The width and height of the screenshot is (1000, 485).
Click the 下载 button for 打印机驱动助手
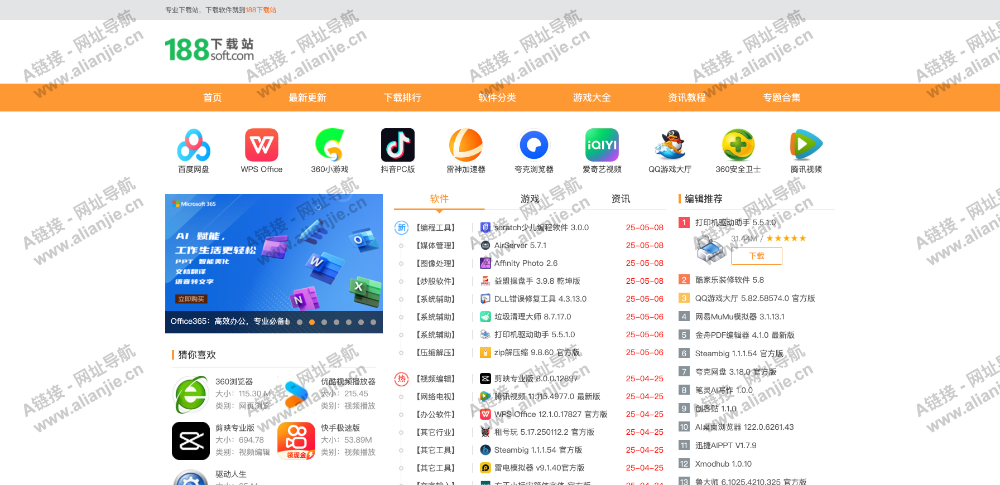(756, 256)
